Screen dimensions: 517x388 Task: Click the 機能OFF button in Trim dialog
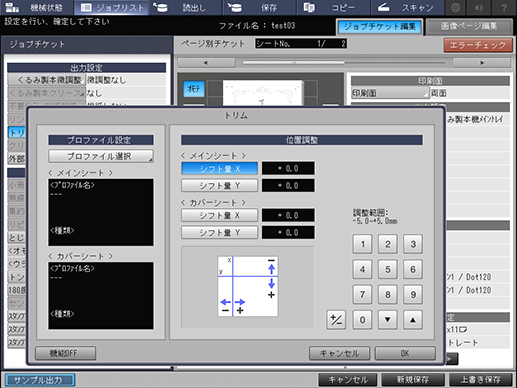(x=65, y=353)
